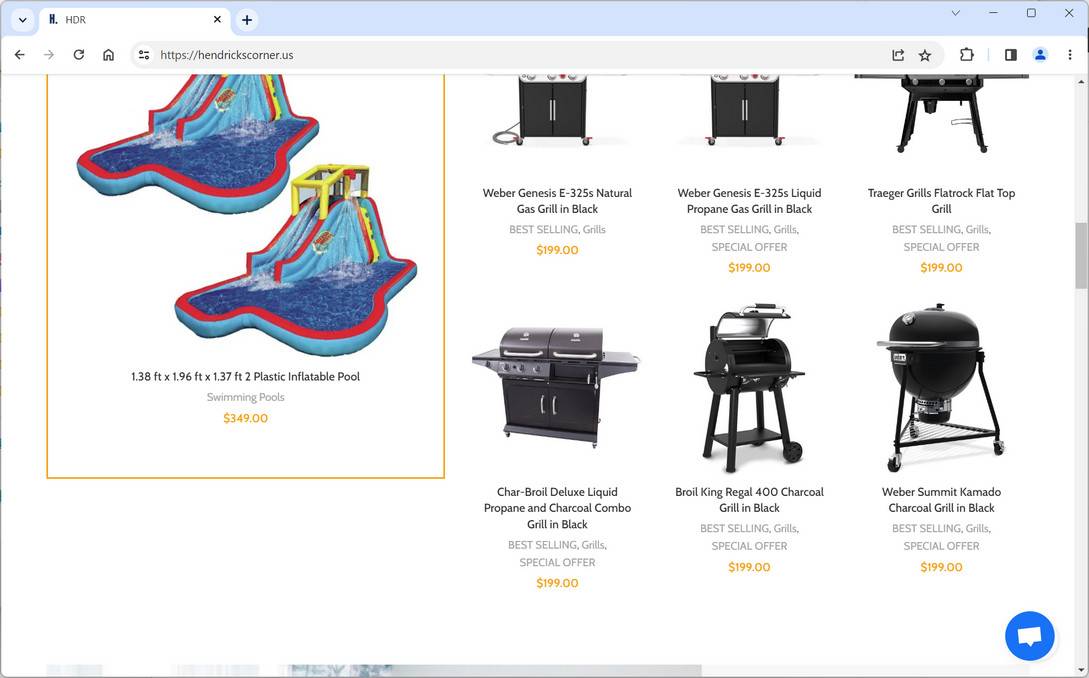
Task: Expand the tab search dropdown
Action: pyautogui.click(x=22, y=20)
